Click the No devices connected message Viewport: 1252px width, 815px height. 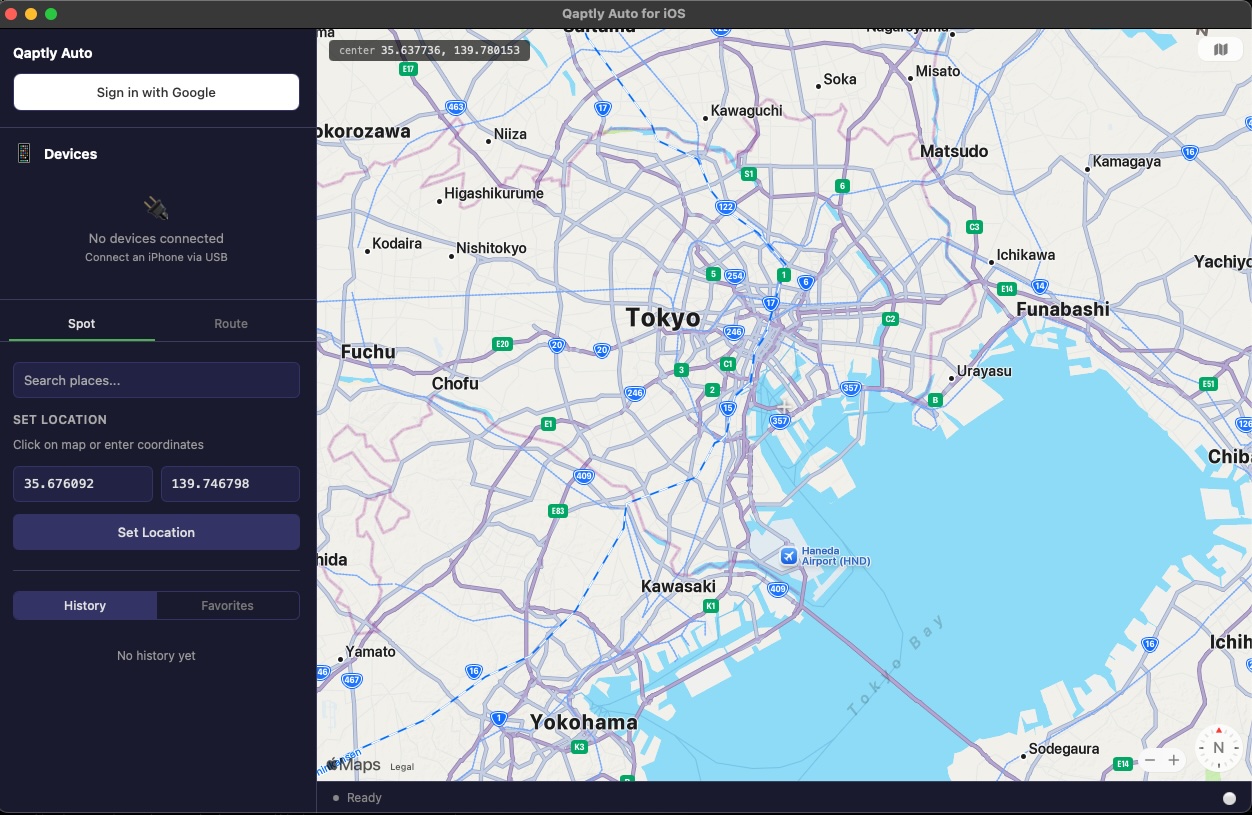pyautogui.click(x=156, y=238)
